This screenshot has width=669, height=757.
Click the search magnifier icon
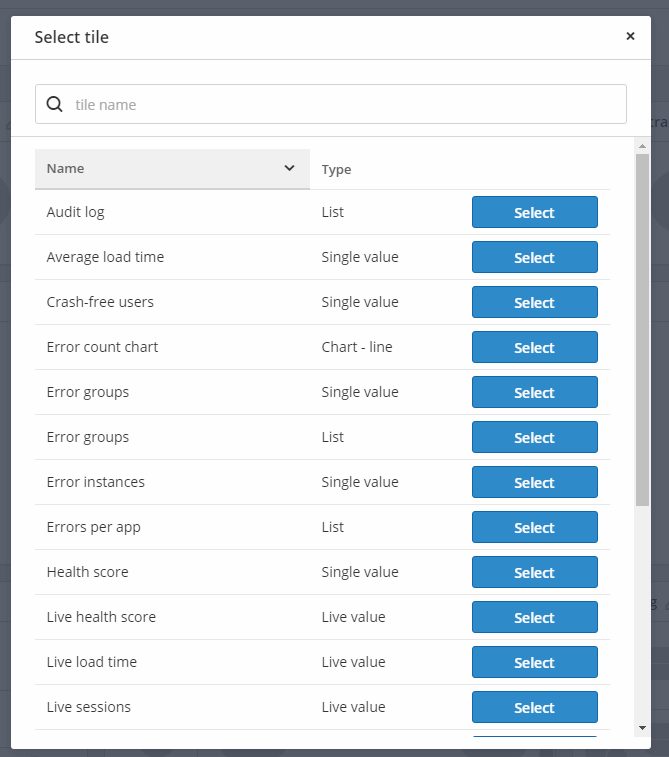click(55, 104)
